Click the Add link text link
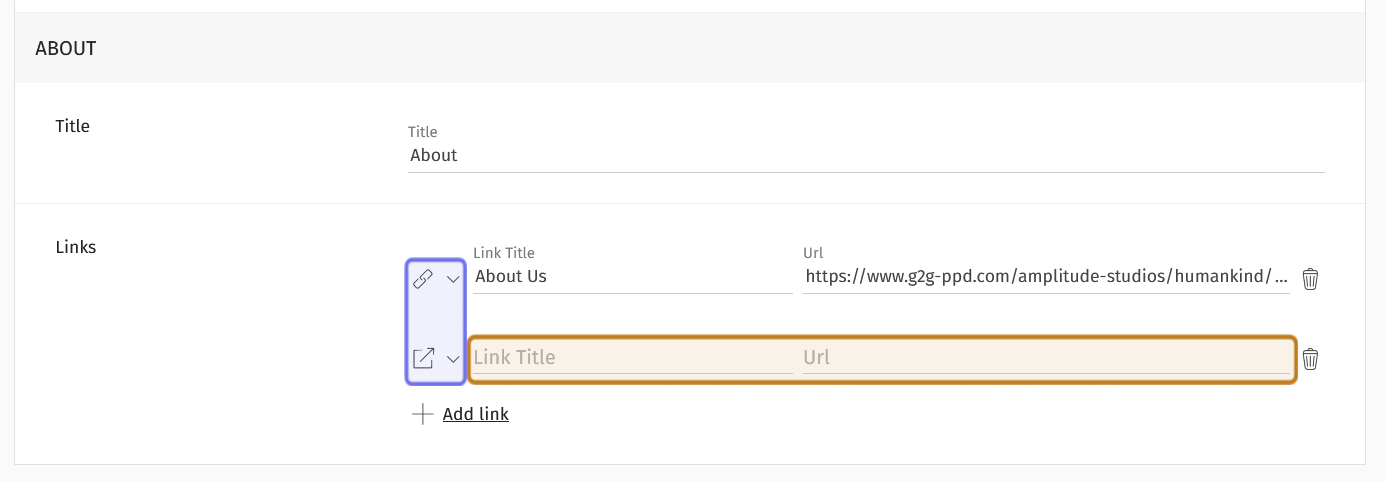Image resolution: width=1385 pixels, height=481 pixels. (476, 414)
